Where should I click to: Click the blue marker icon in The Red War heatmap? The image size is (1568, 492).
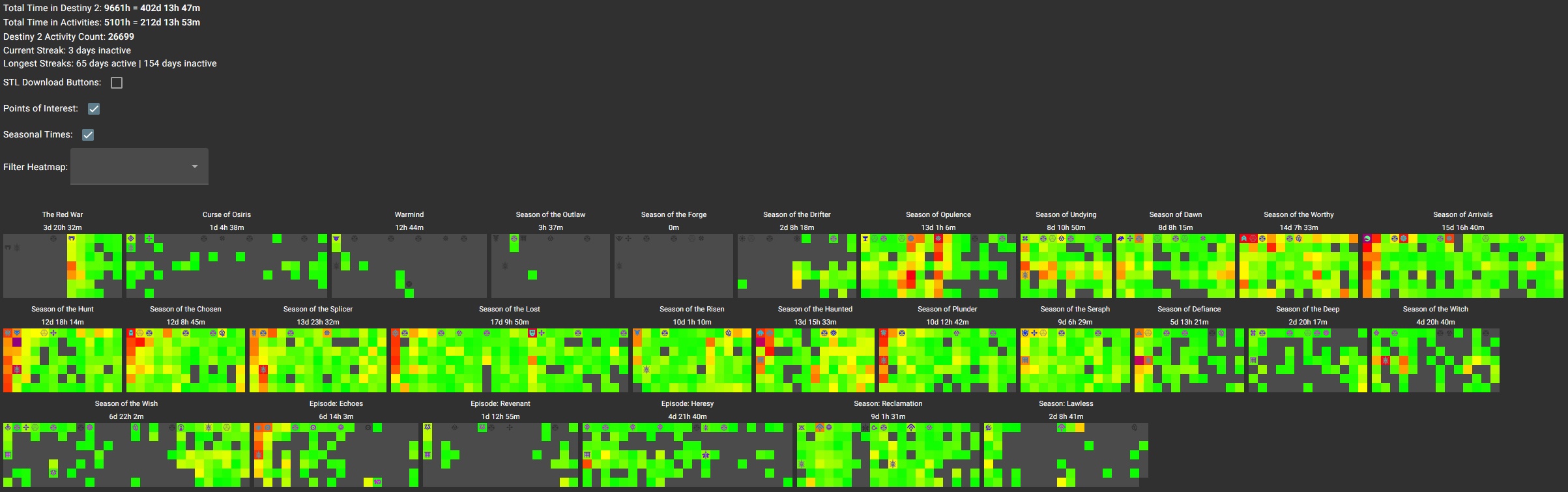72,239
